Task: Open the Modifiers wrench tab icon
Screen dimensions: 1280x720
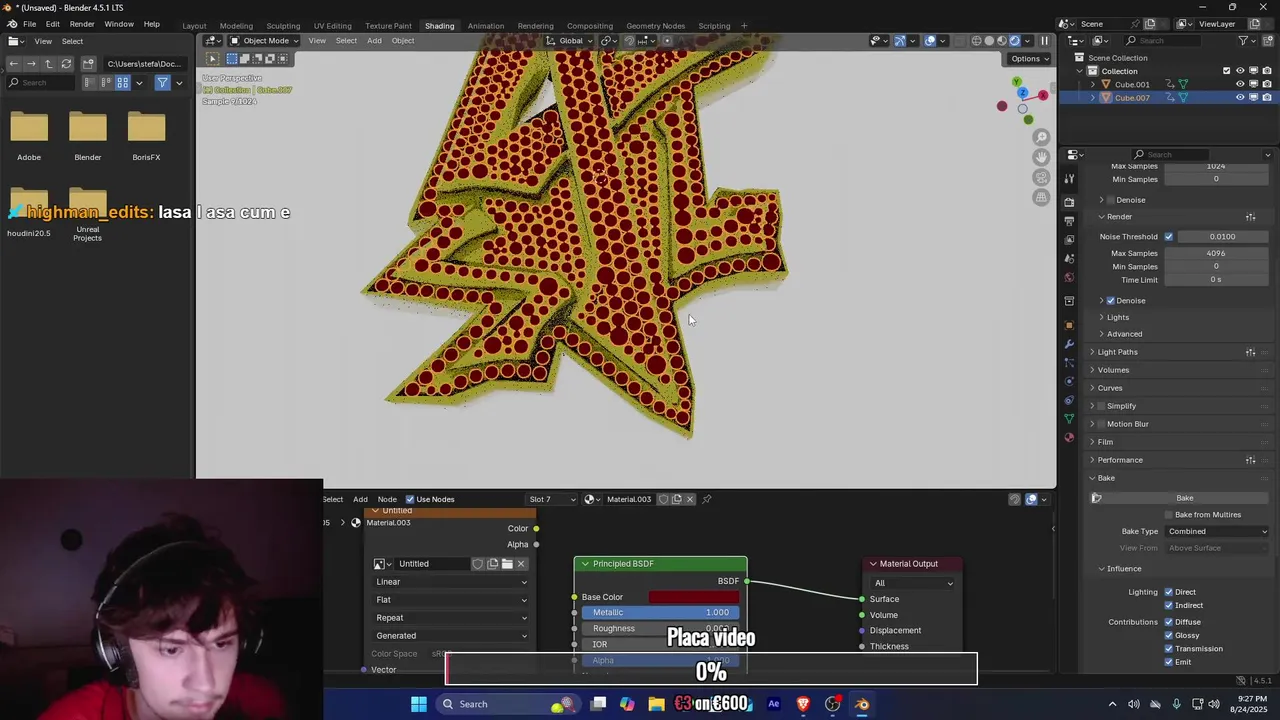Action: tap(1069, 344)
